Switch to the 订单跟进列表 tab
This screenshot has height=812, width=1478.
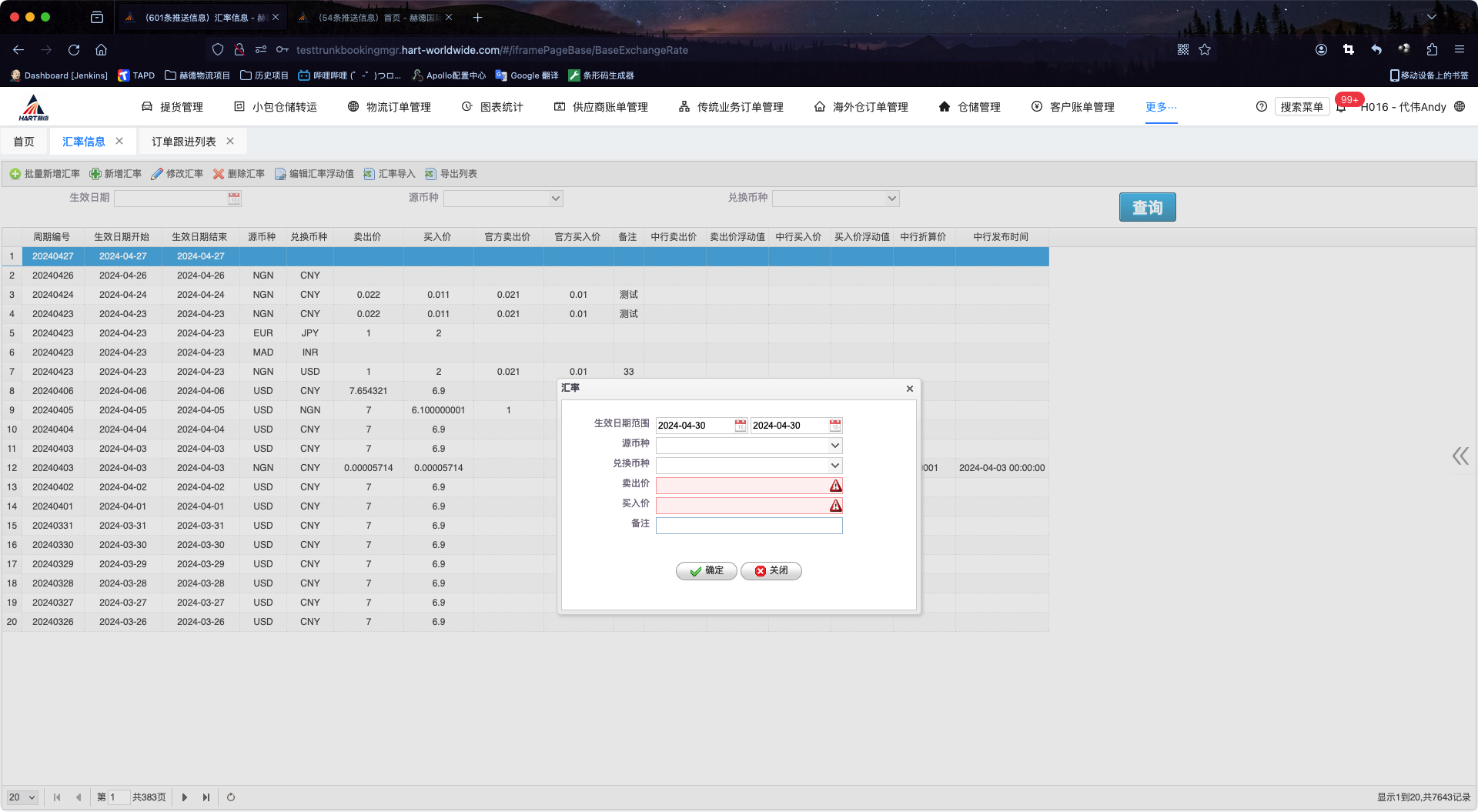click(183, 142)
